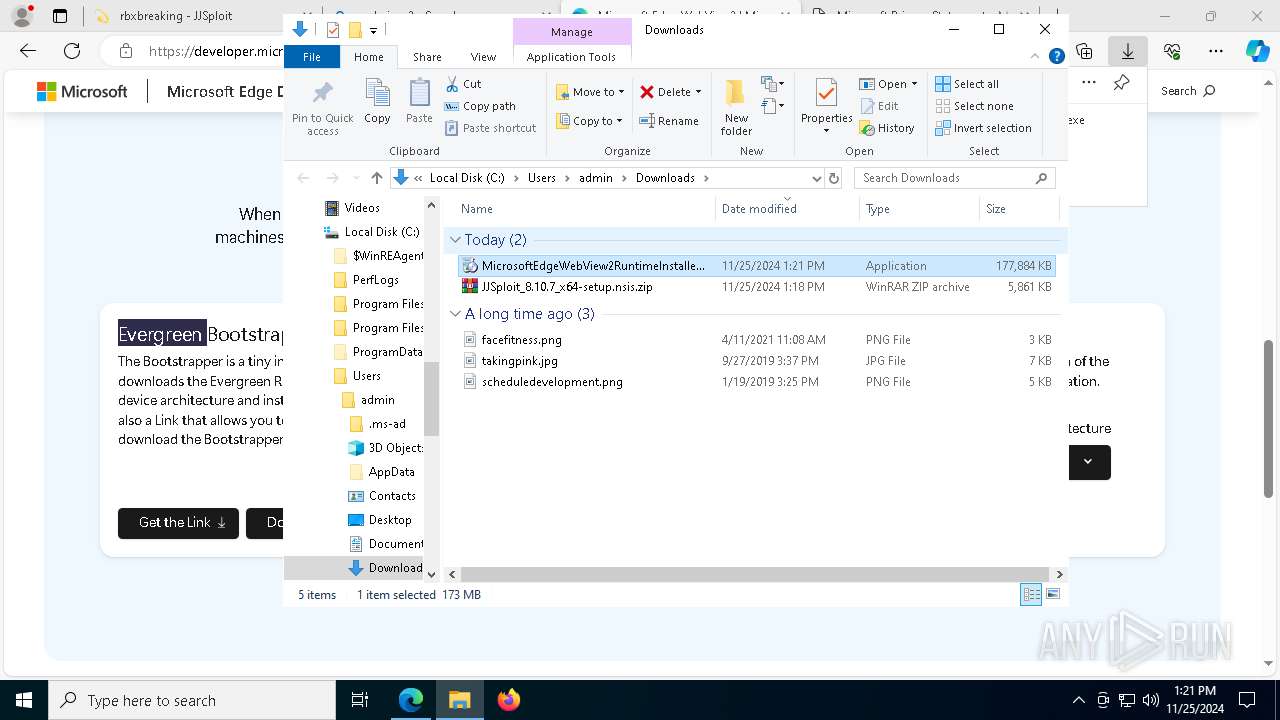Open the Move to dropdown

[590, 92]
